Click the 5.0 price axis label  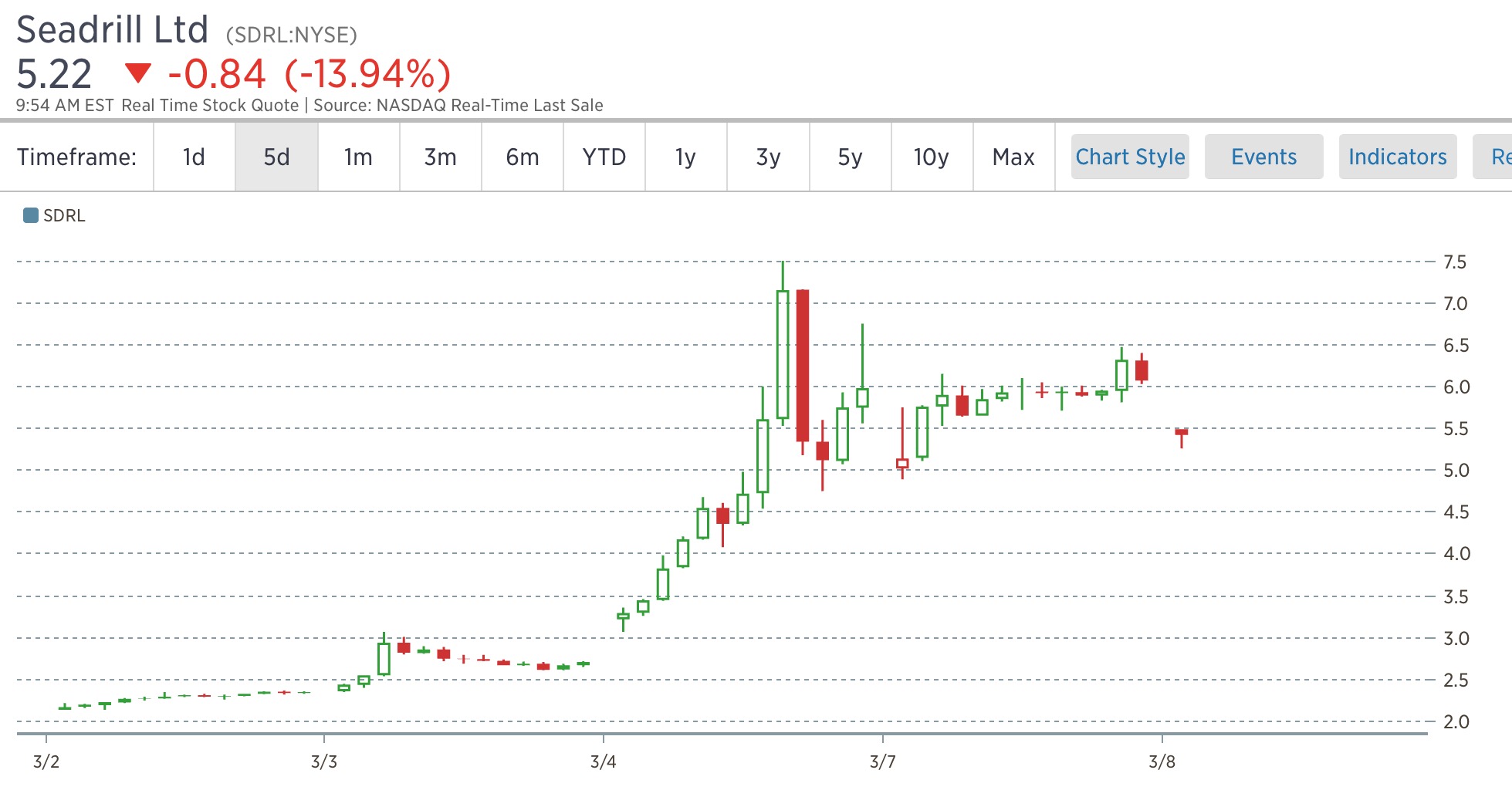[1456, 471]
